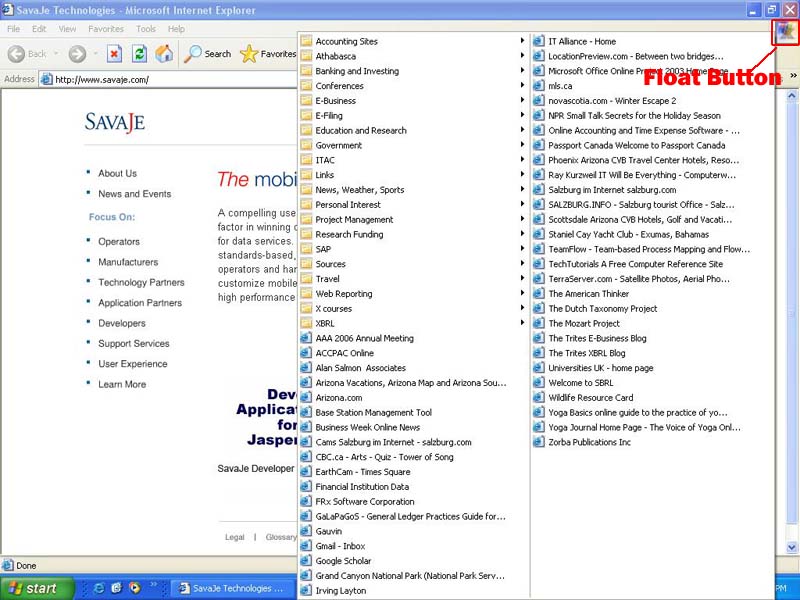Click the Refresh page icon
Viewport: 800px width, 600px height.
pyautogui.click(x=139, y=54)
